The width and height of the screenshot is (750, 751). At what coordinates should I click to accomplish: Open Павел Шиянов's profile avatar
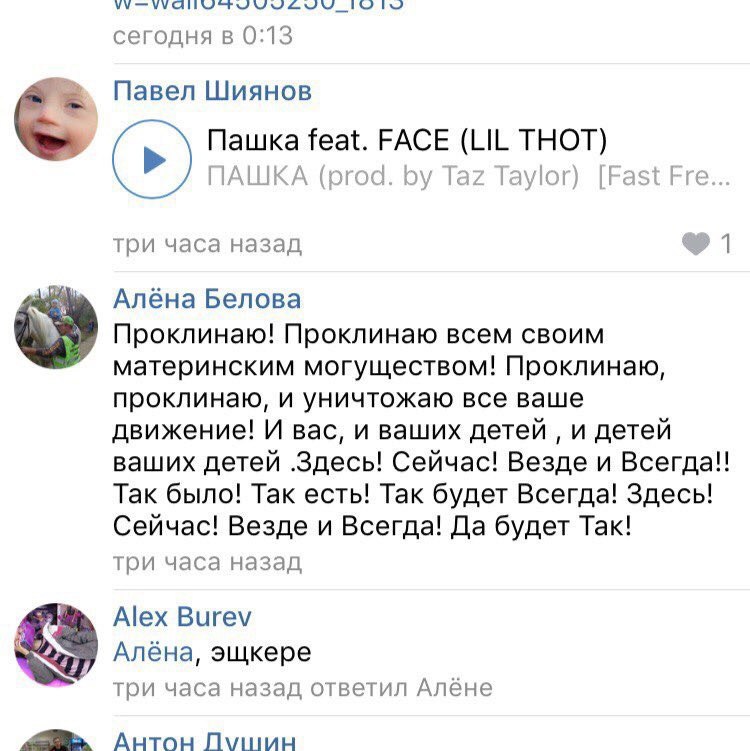tap(56, 119)
